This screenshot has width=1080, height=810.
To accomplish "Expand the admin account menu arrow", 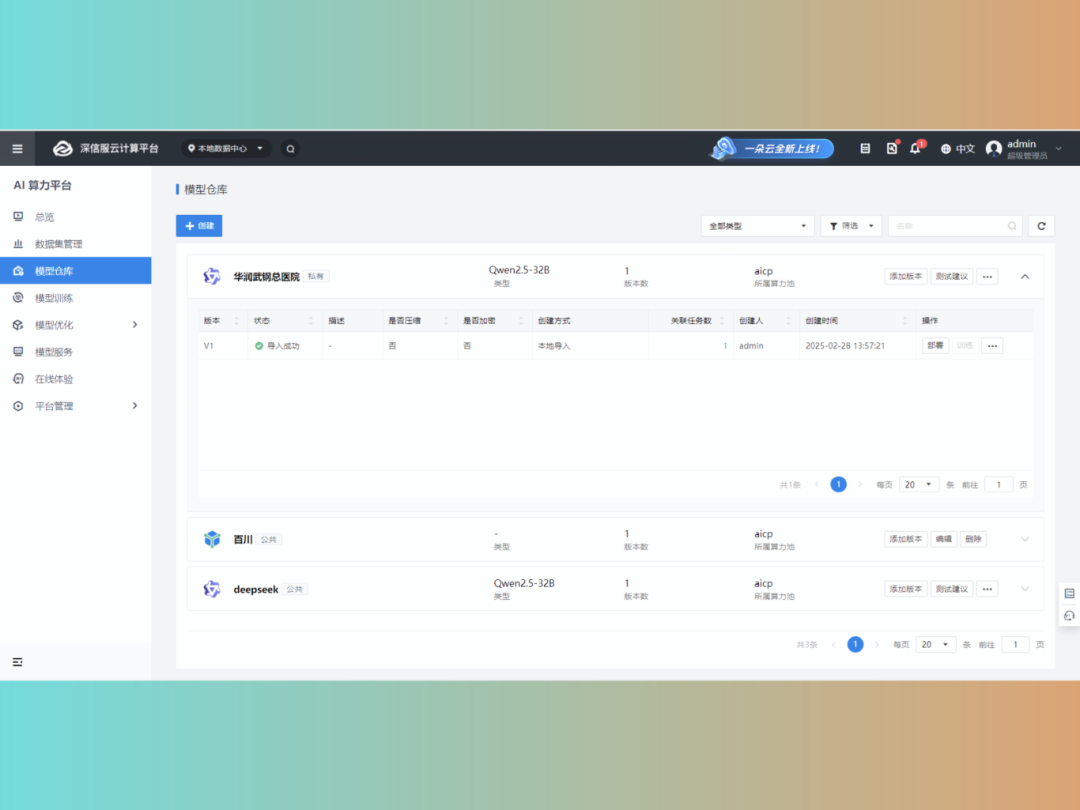I will [1059, 149].
